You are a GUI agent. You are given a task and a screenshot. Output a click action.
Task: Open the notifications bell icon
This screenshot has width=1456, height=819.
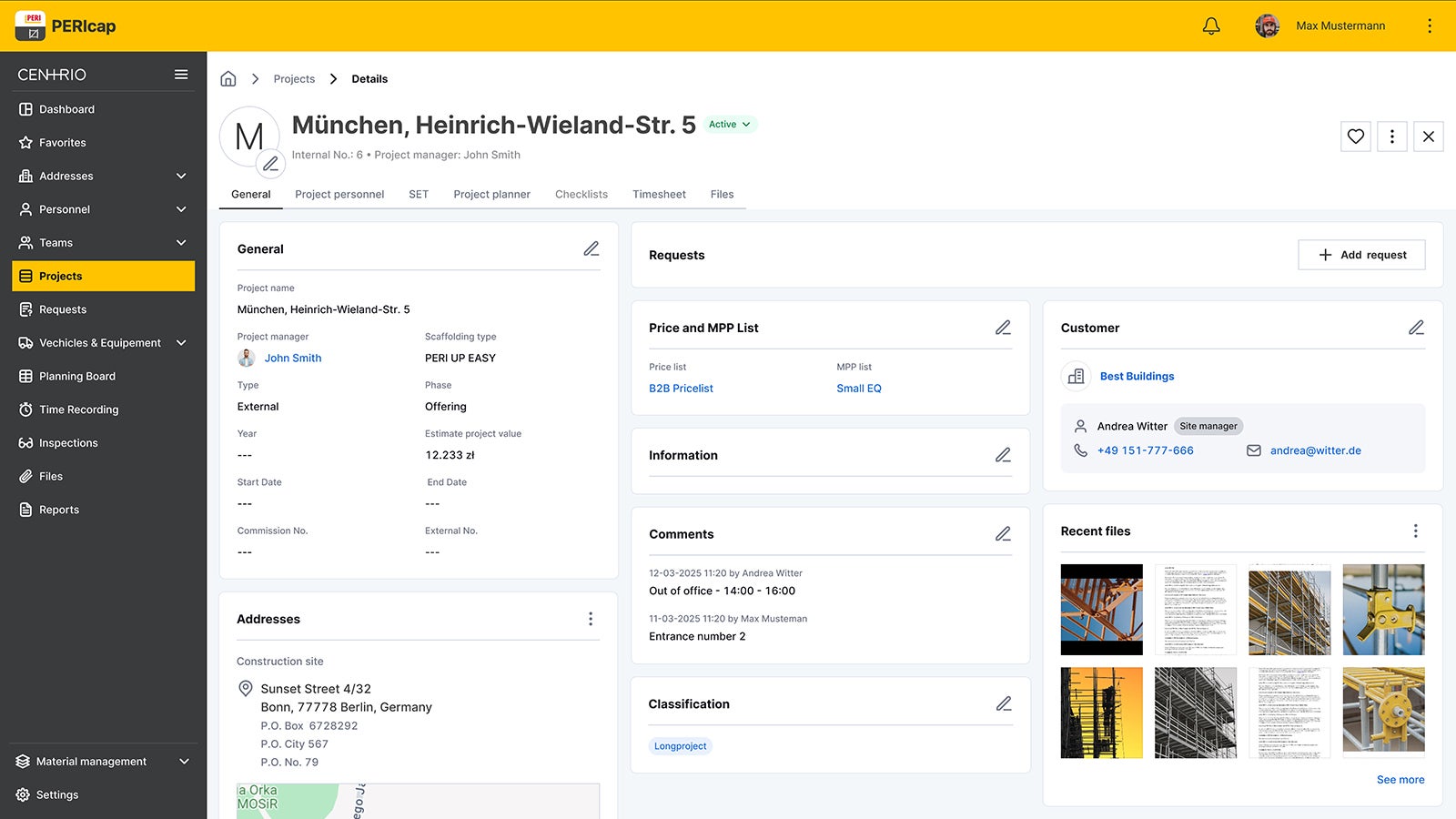pos(1211,25)
